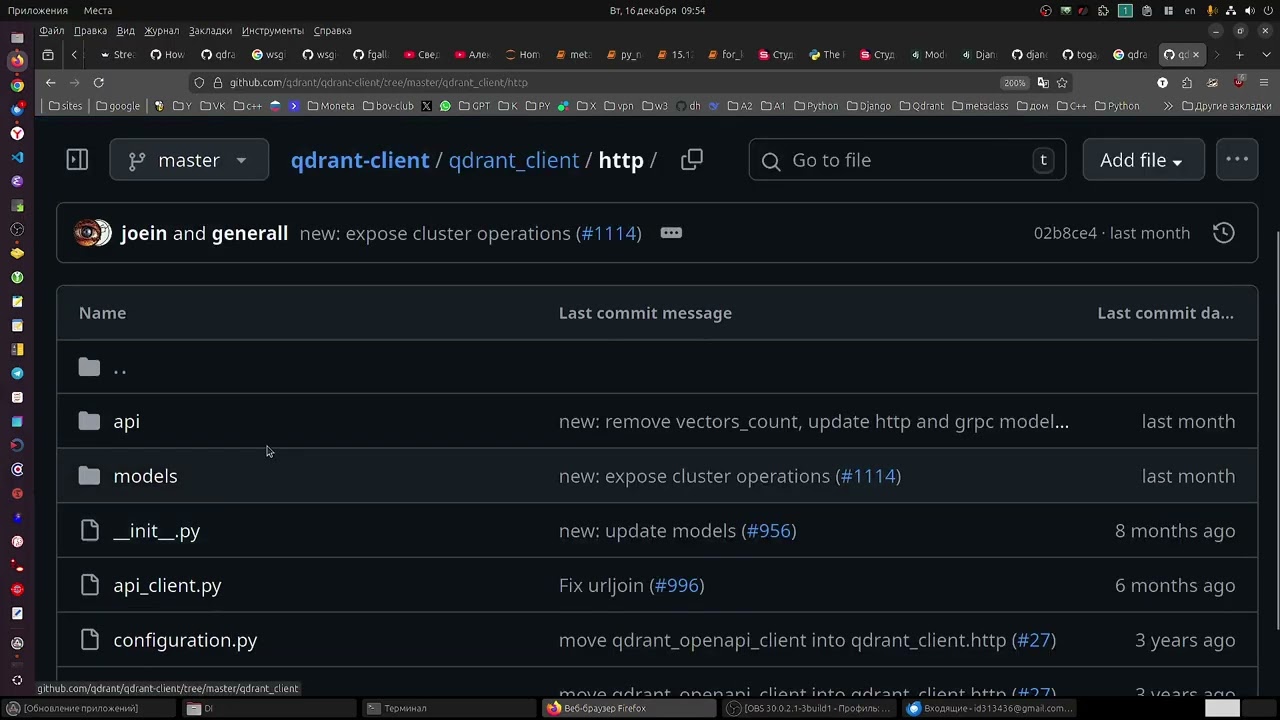Open the Правка menu

click(x=90, y=31)
